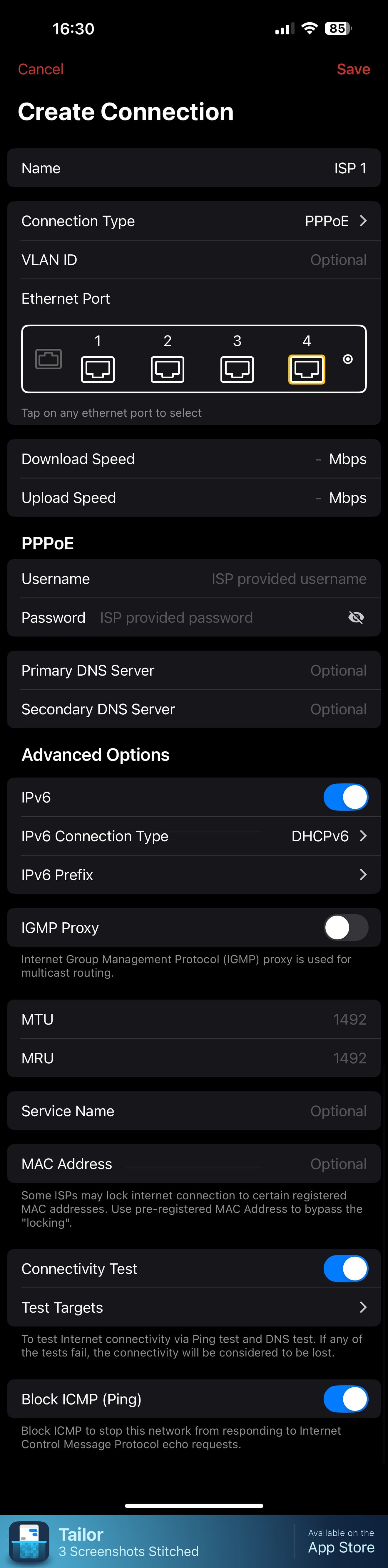Screen dimensions: 388x1568
Task: Open App Store link in banner
Action: (340, 1542)
